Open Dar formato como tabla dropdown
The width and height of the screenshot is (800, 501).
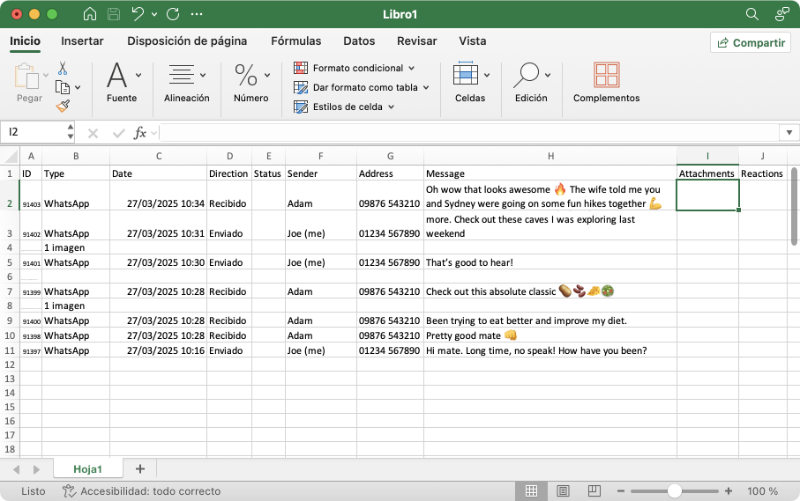coord(361,87)
